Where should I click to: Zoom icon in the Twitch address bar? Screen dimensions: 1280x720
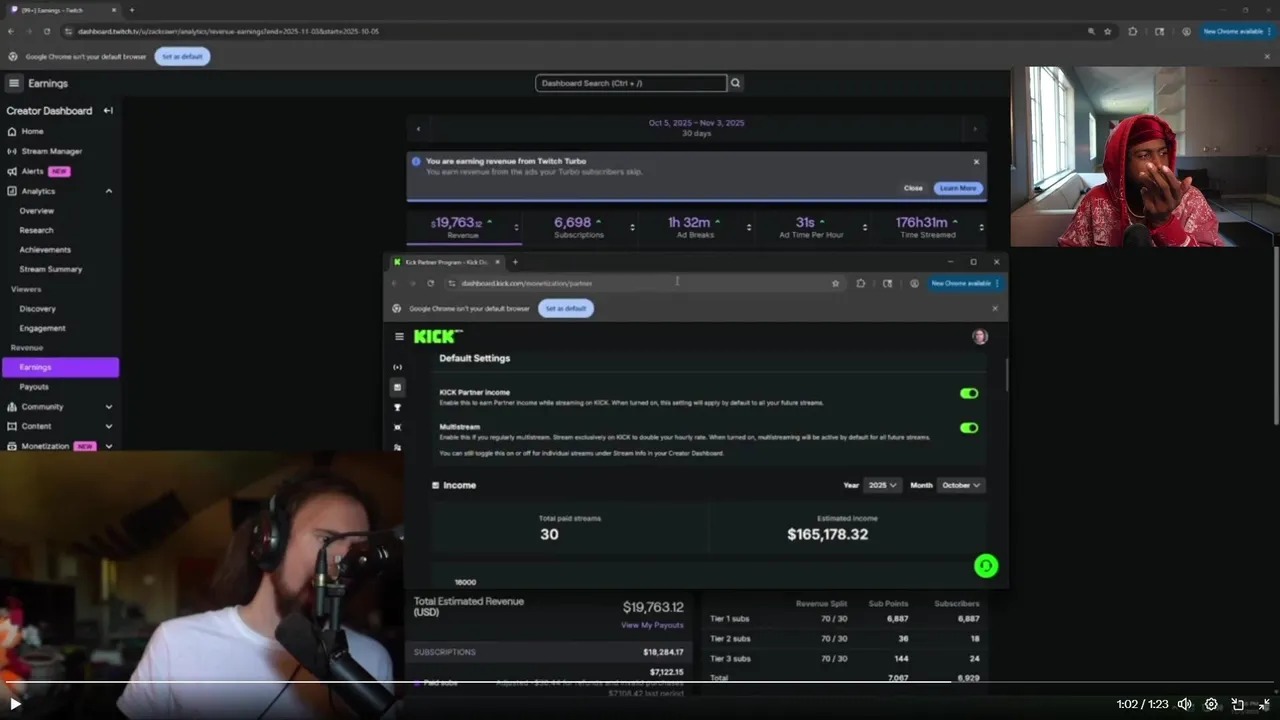[1091, 31]
